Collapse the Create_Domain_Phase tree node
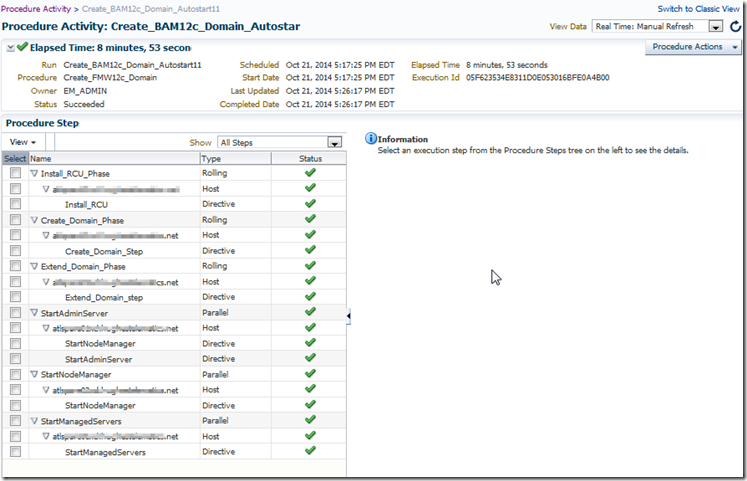Screen dimensions: 747x481 pos(34,220)
